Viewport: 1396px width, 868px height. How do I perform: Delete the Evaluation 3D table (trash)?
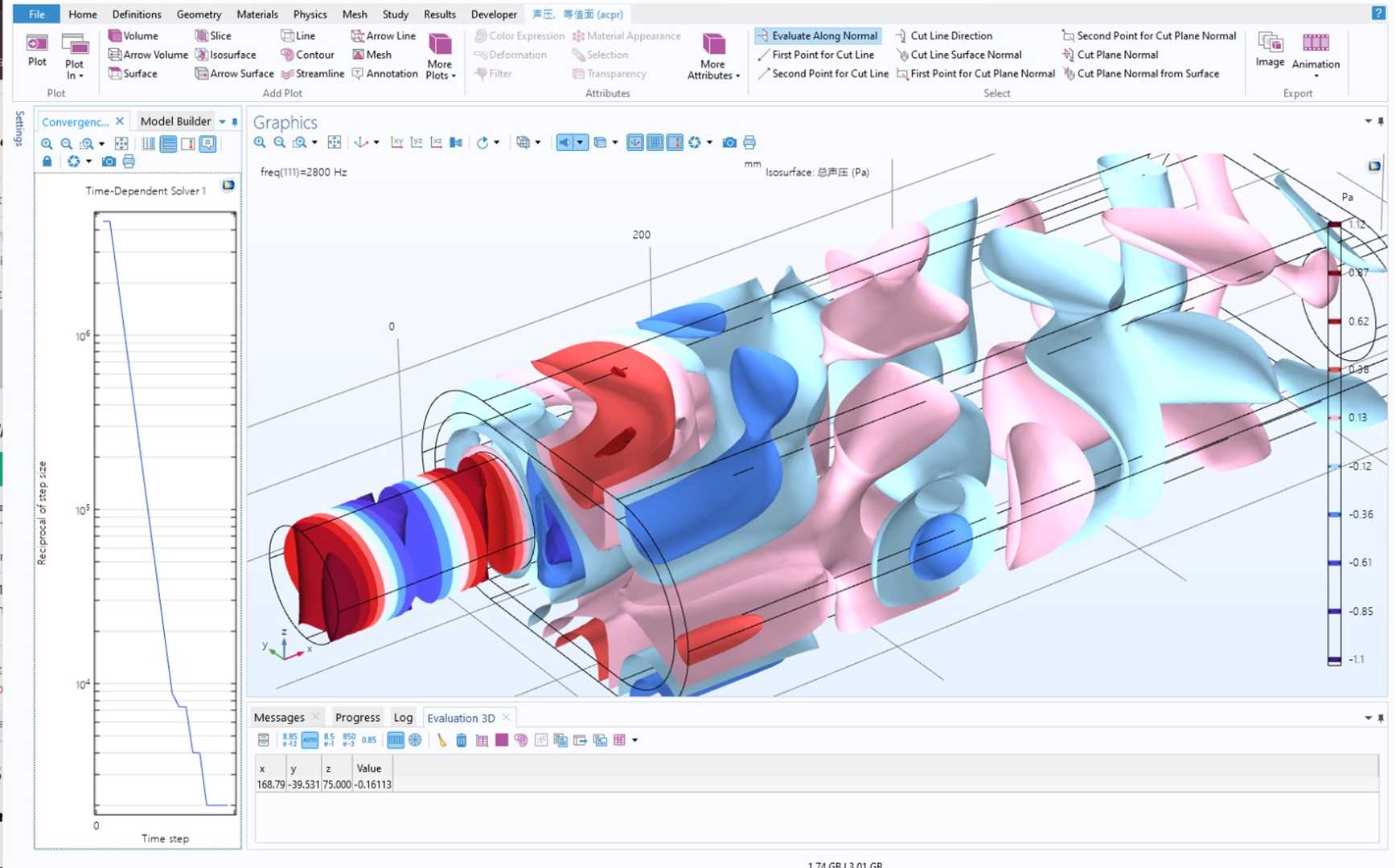coord(462,740)
